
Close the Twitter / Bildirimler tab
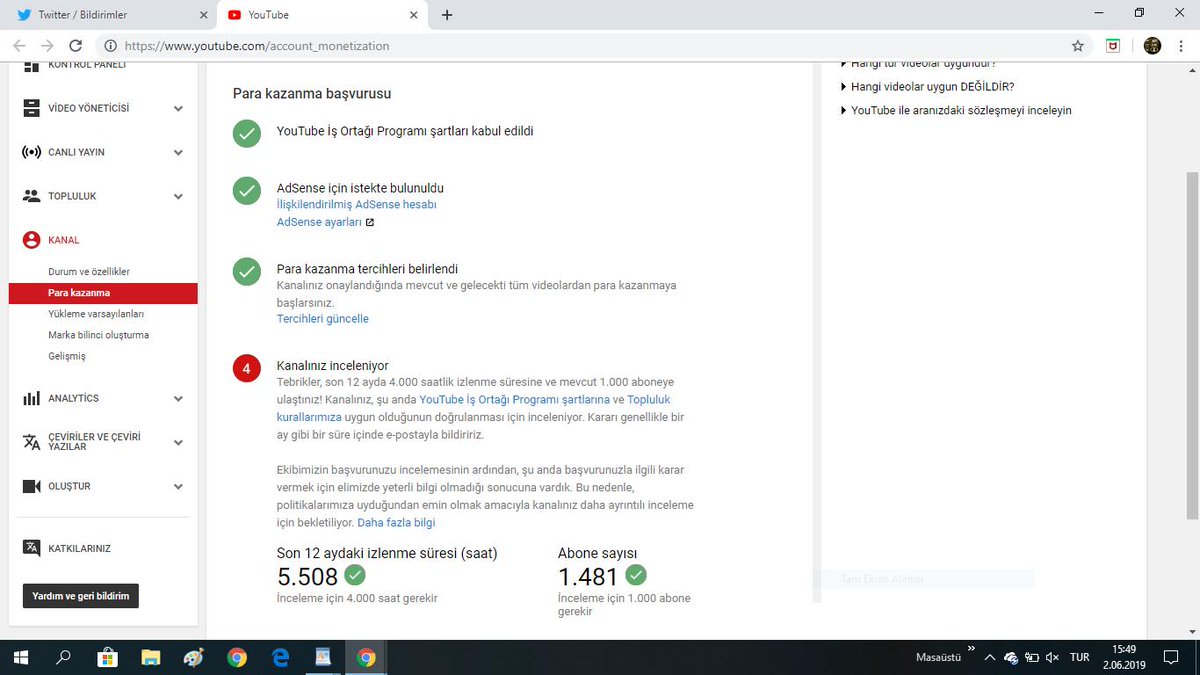pyautogui.click(x=203, y=15)
